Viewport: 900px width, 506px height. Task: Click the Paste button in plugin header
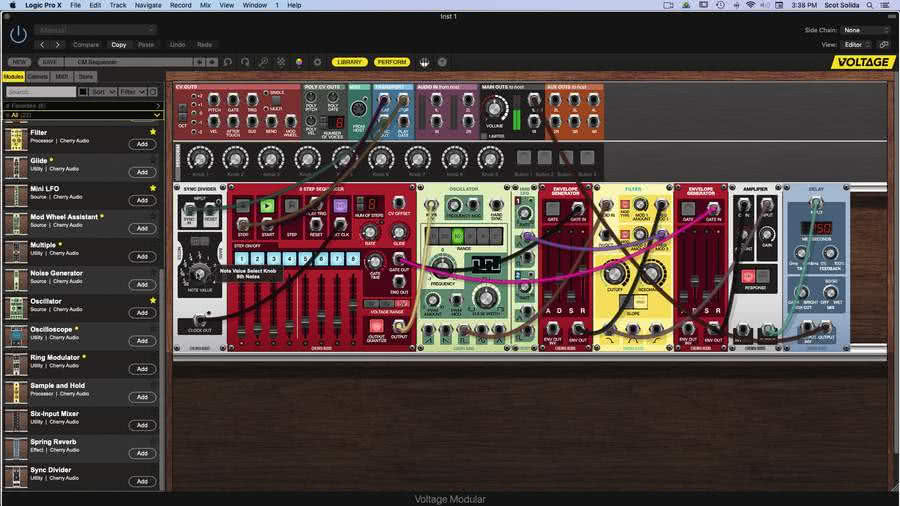click(146, 45)
